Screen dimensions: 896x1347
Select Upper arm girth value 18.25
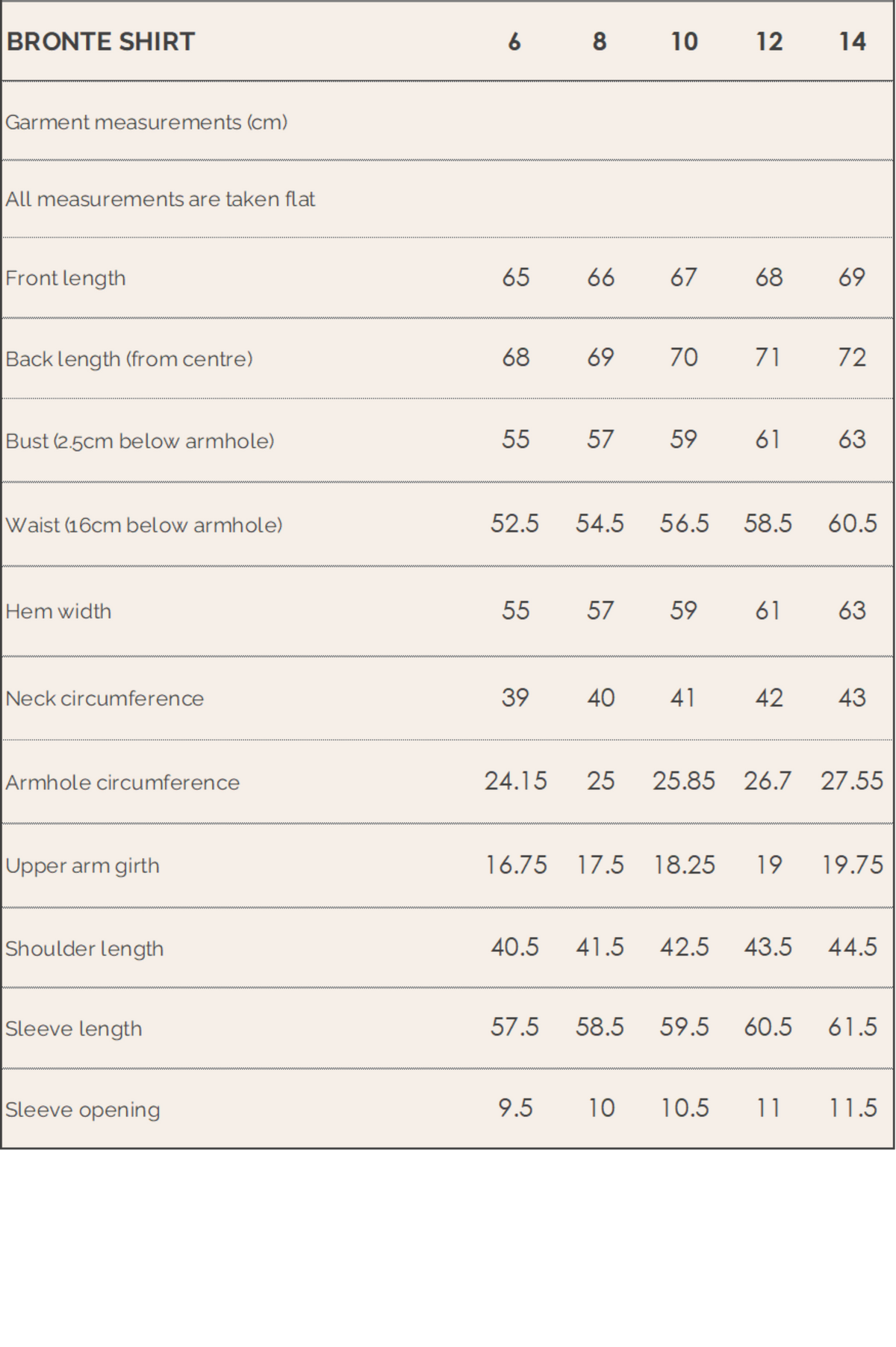(x=684, y=865)
